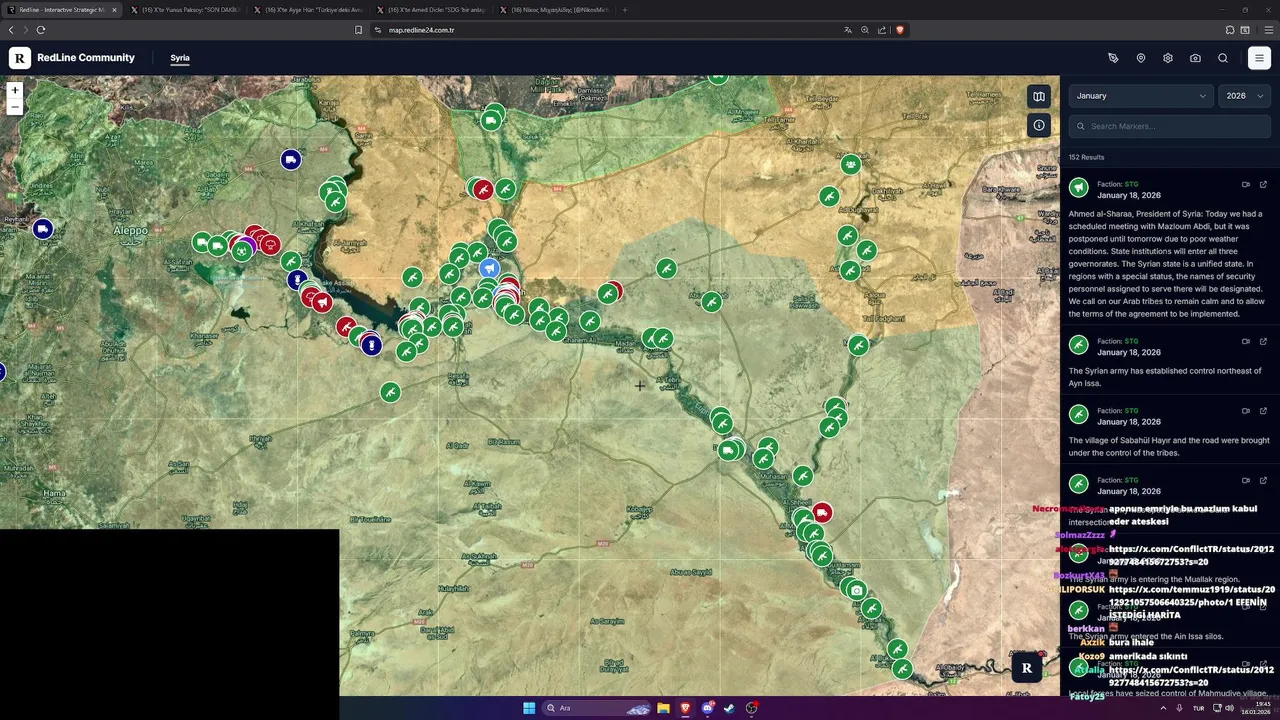Click the group marker in northeast Hasakah
Viewport: 1280px width, 720px height.
(850, 164)
